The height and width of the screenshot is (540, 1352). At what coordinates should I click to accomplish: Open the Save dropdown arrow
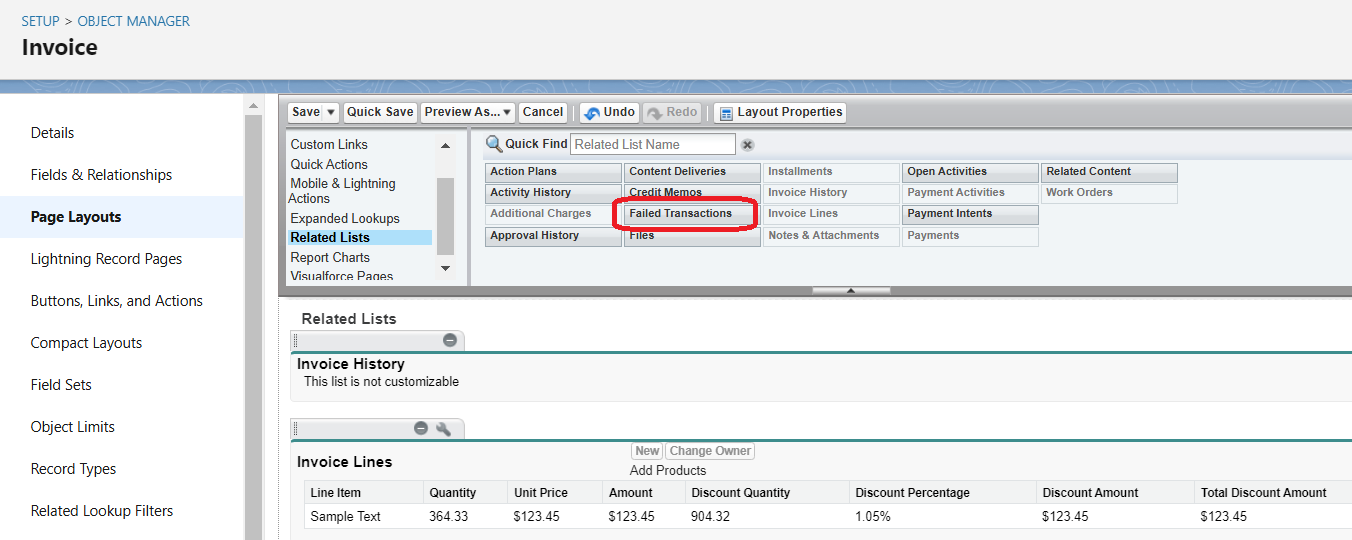(332, 112)
